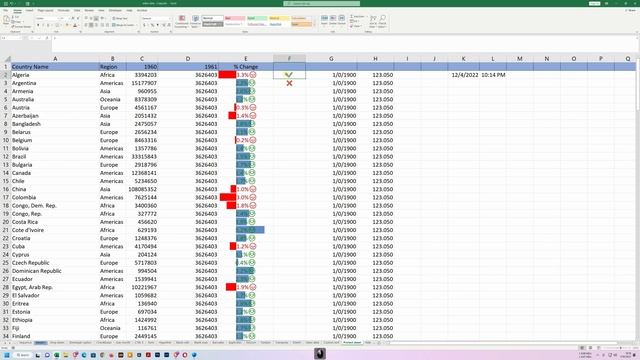Click cell containing Algeria

(x=55, y=75)
